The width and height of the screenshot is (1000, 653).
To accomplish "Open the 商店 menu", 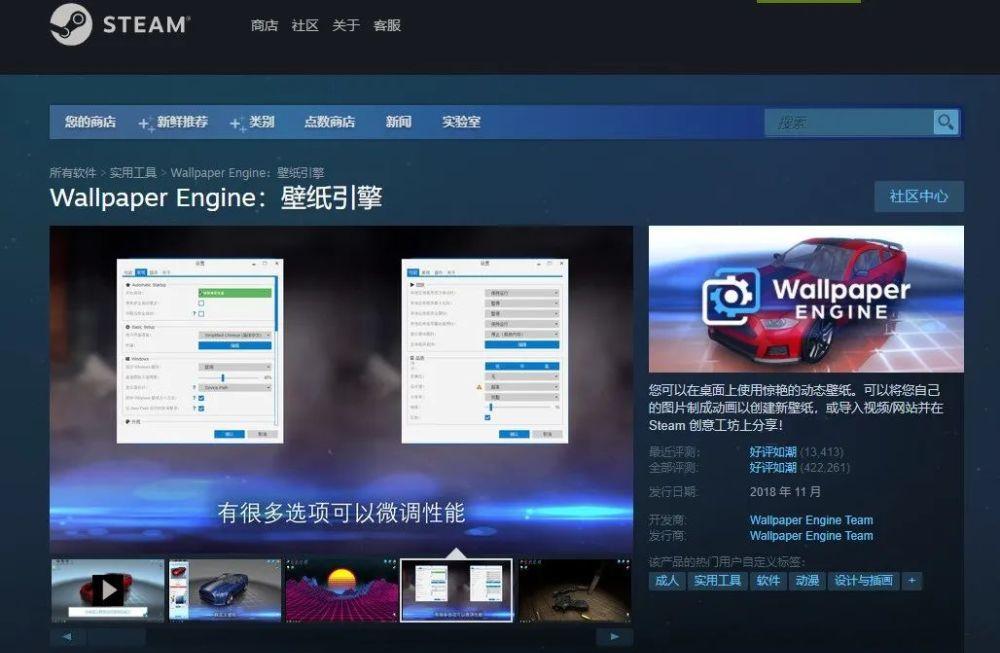I will click(x=264, y=26).
